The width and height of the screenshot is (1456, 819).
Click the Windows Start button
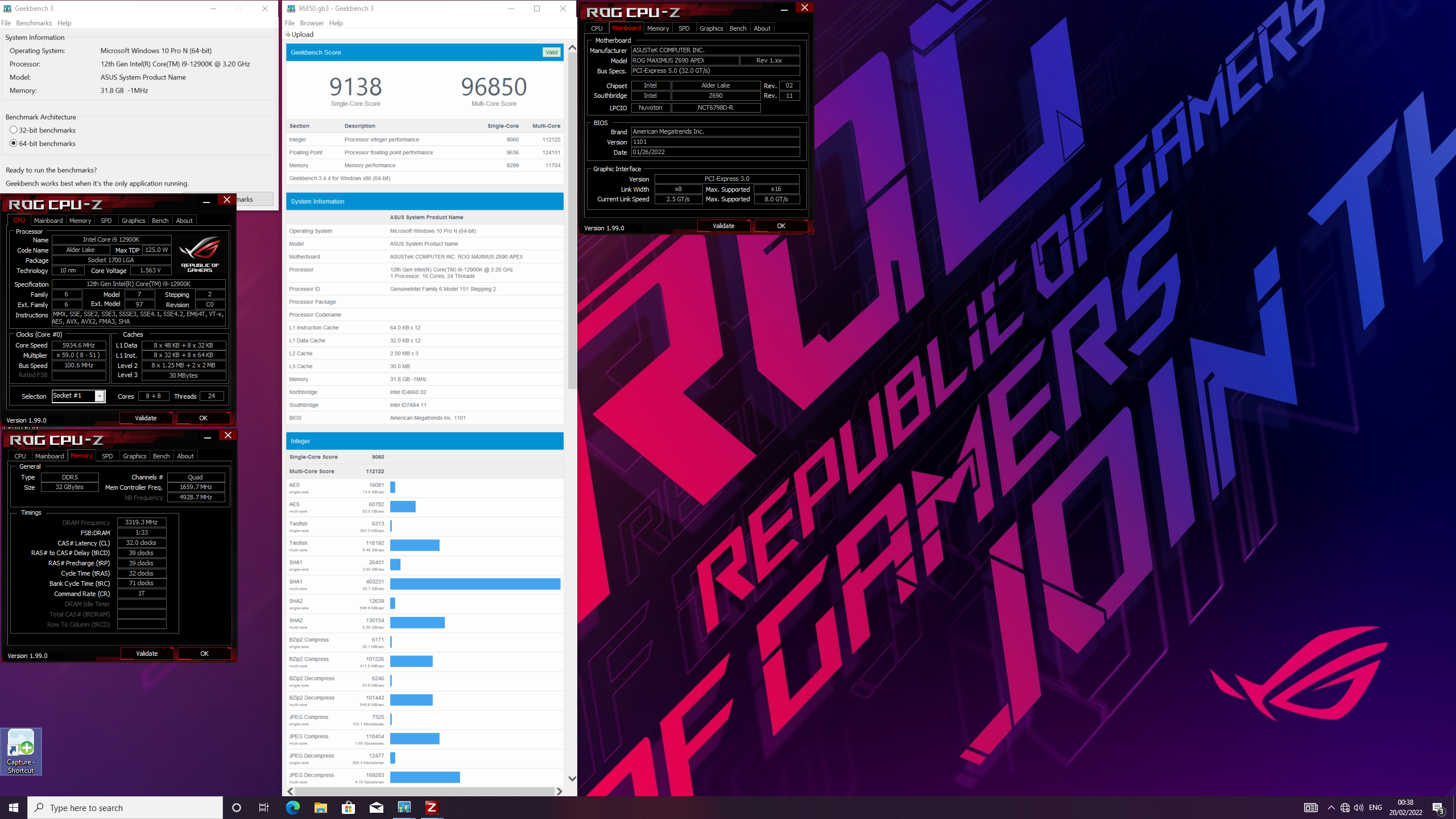14,808
